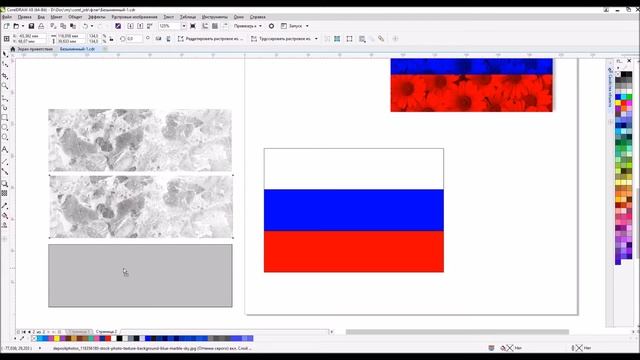Switch to the Welcome screen tab
This screenshot has height=360, width=640.
31,49
